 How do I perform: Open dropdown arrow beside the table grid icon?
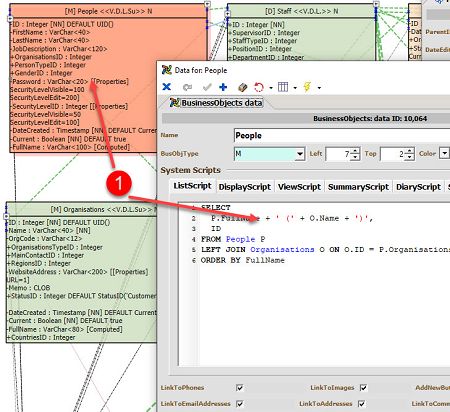tap(295, 88)
